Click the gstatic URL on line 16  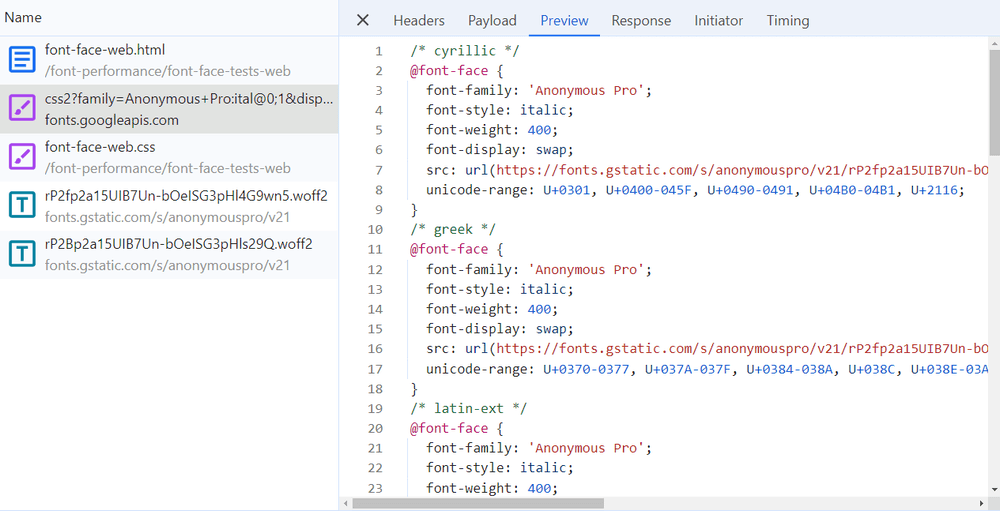tap(742, 348)
